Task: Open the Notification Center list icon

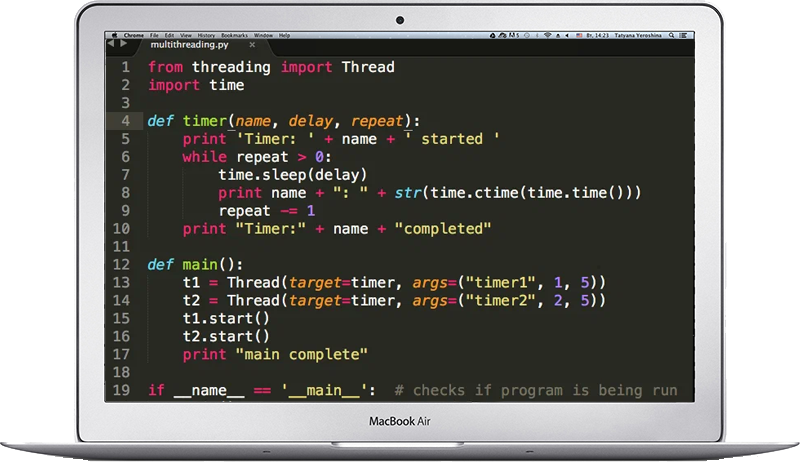Action: point(683,35)
